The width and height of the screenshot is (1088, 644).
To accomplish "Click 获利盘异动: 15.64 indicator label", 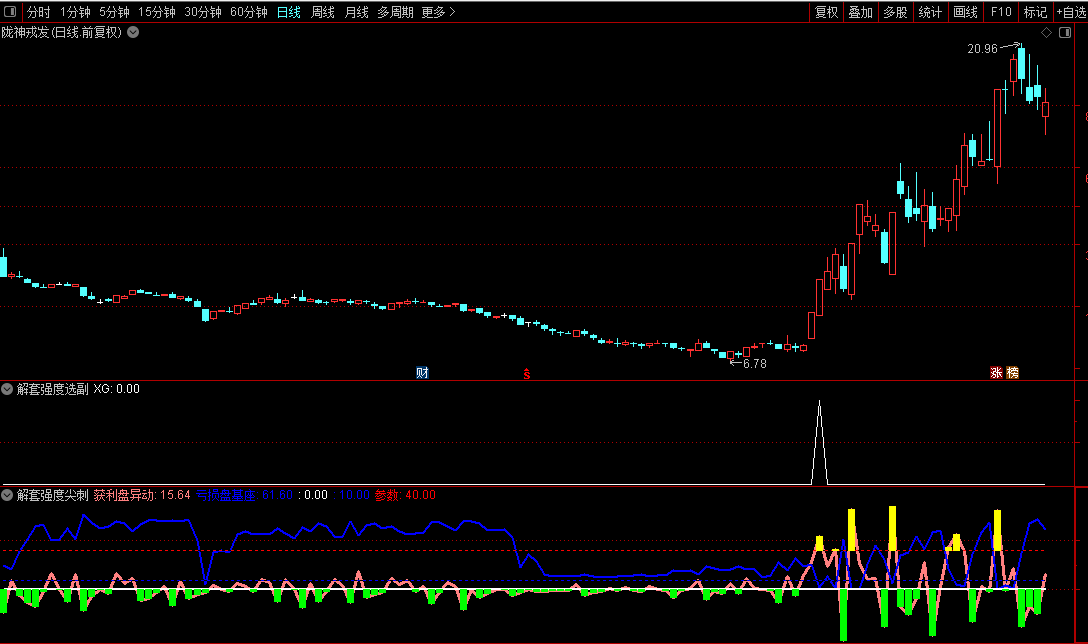I will 142,495.
